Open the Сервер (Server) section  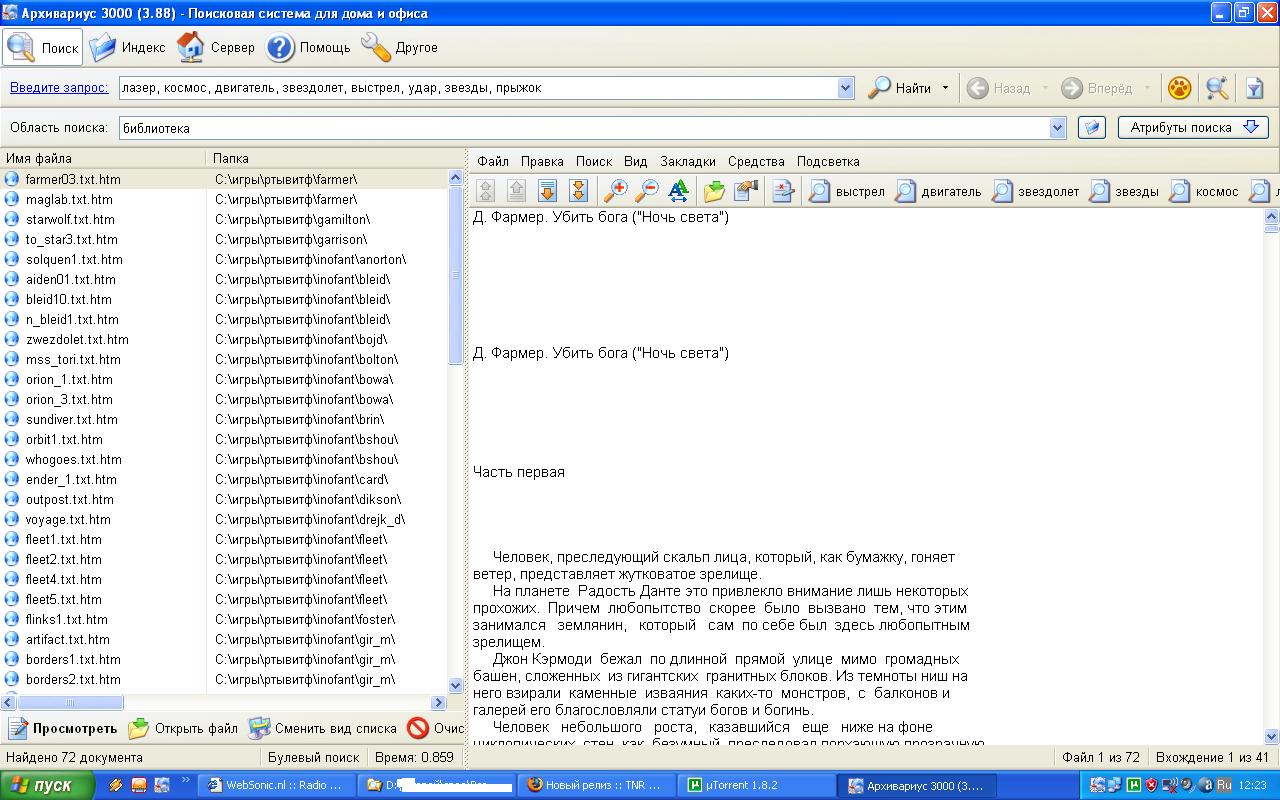[x=216, y=47]
